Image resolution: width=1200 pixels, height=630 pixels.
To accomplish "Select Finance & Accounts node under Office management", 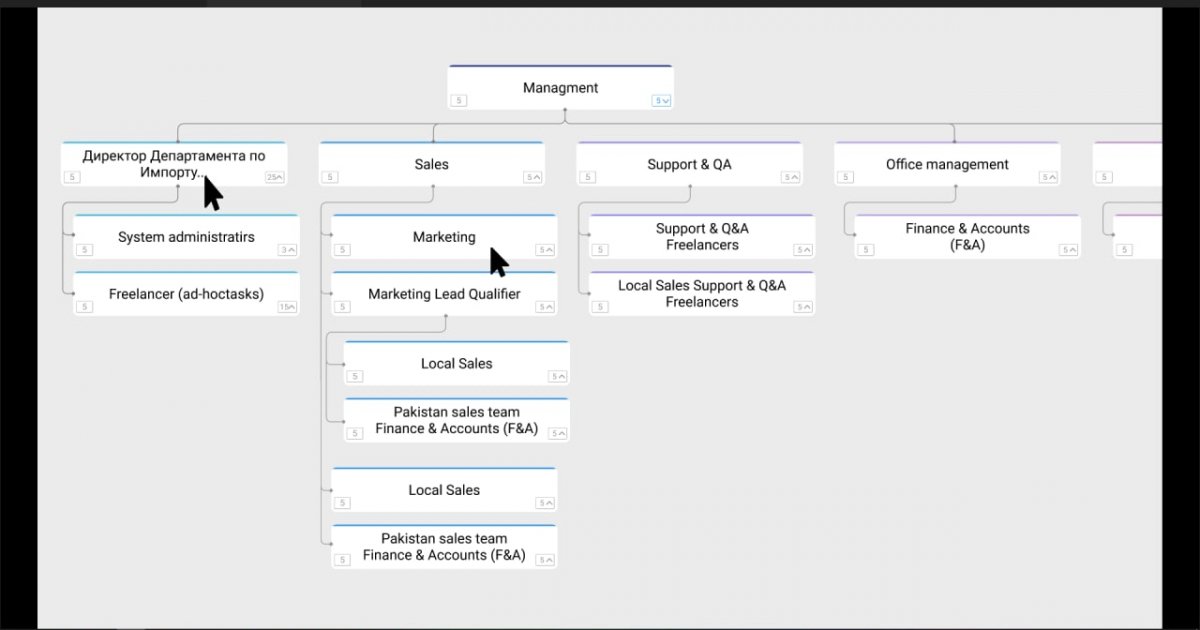I will (967, 237).
